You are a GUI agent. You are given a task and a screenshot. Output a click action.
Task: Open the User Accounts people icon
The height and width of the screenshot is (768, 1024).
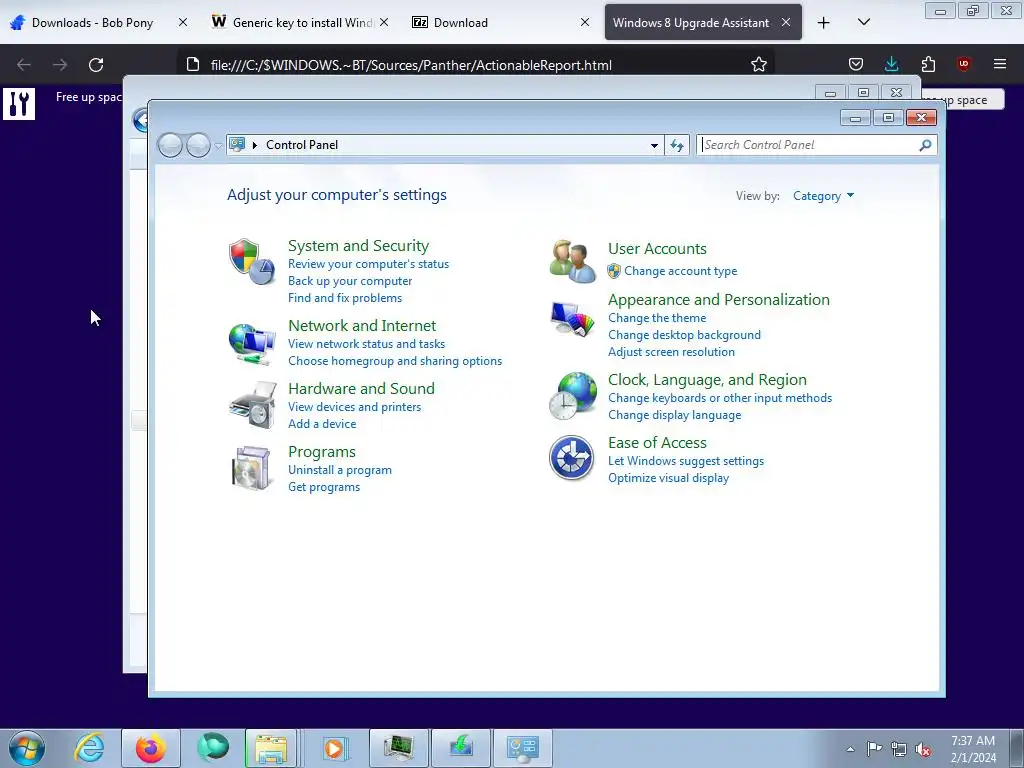(572, 261)
